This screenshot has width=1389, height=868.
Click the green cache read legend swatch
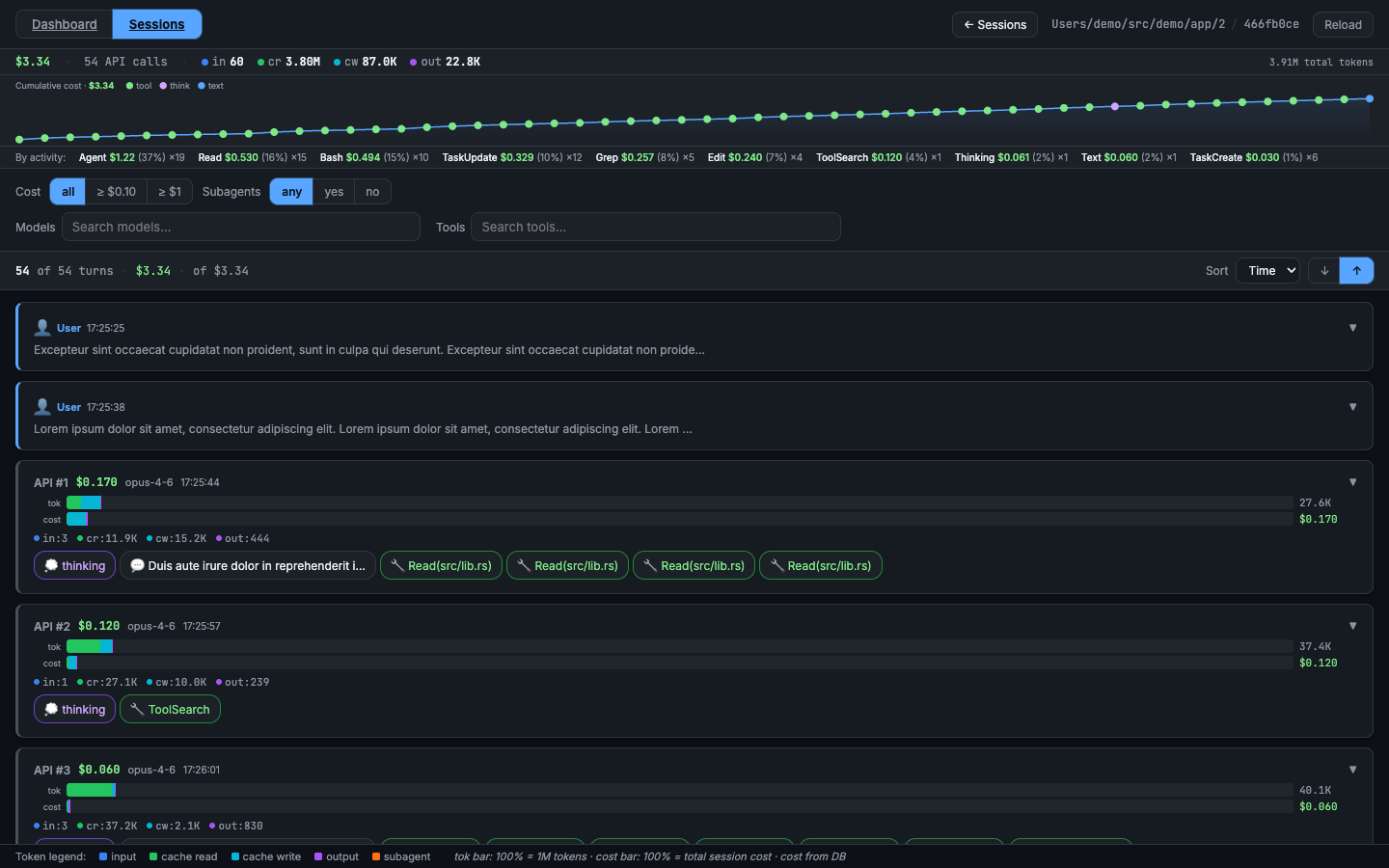click(153, 856)
